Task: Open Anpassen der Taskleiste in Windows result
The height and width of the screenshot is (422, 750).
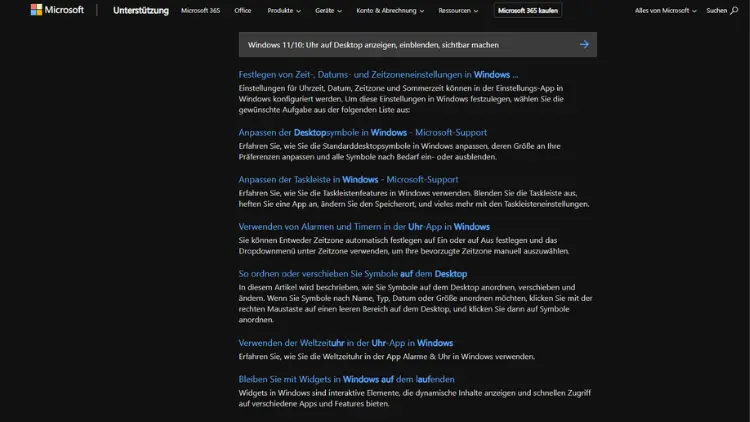Action: [348, 179]
